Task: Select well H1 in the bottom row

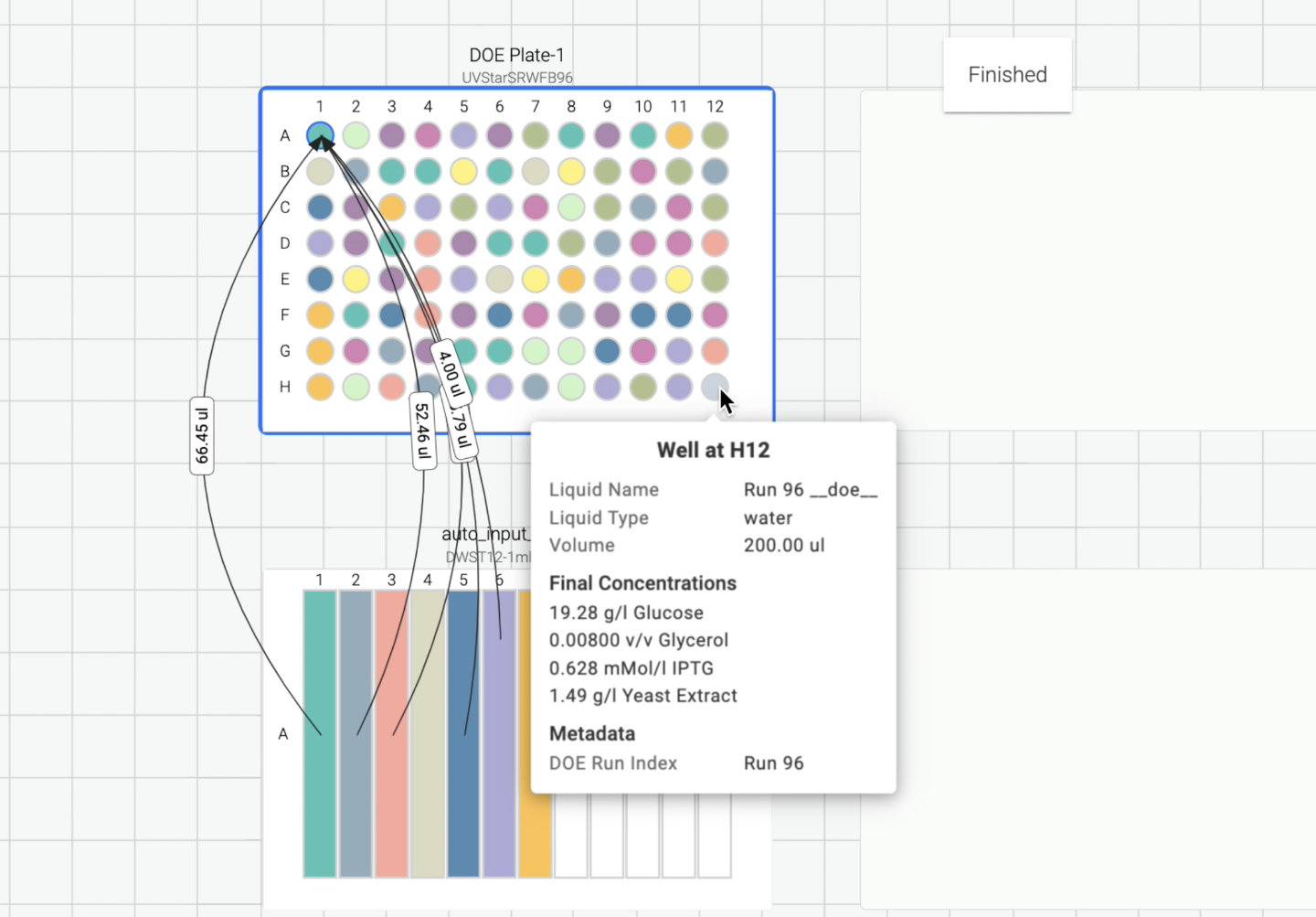Action: click(320, 387)
